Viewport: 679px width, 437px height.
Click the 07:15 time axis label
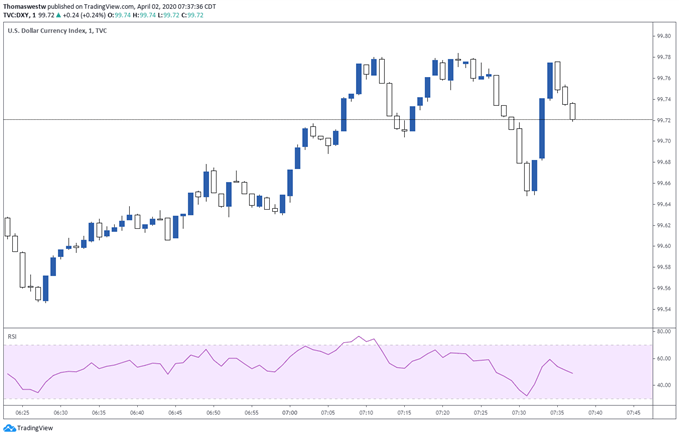point(404,413)
